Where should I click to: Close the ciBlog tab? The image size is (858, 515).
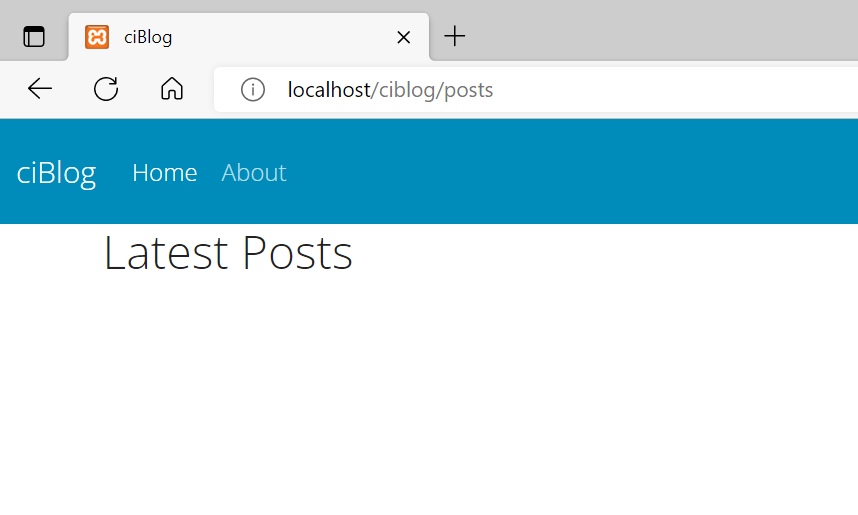[404, 37]
